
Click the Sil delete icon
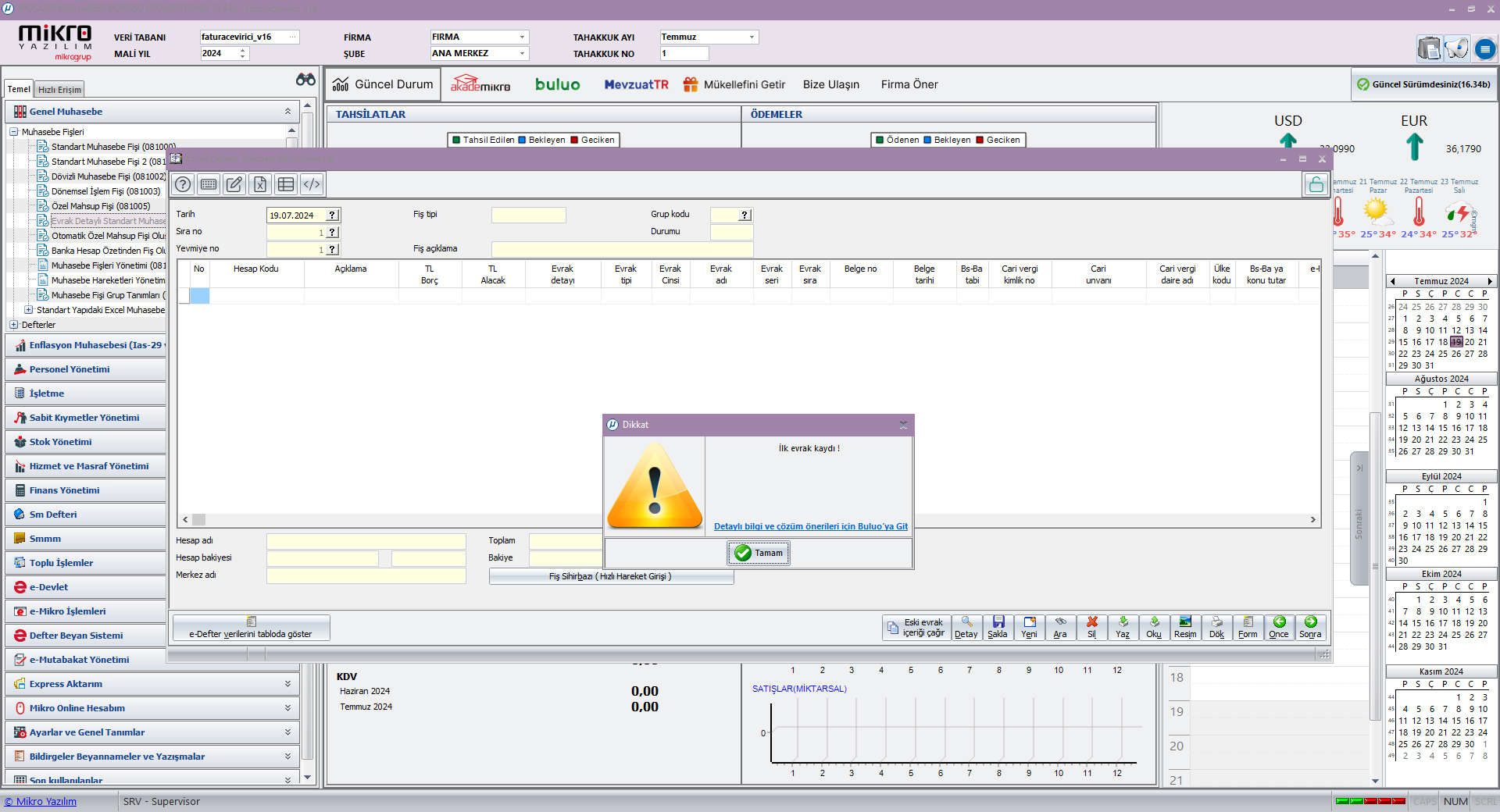(x=1091, y=626)
